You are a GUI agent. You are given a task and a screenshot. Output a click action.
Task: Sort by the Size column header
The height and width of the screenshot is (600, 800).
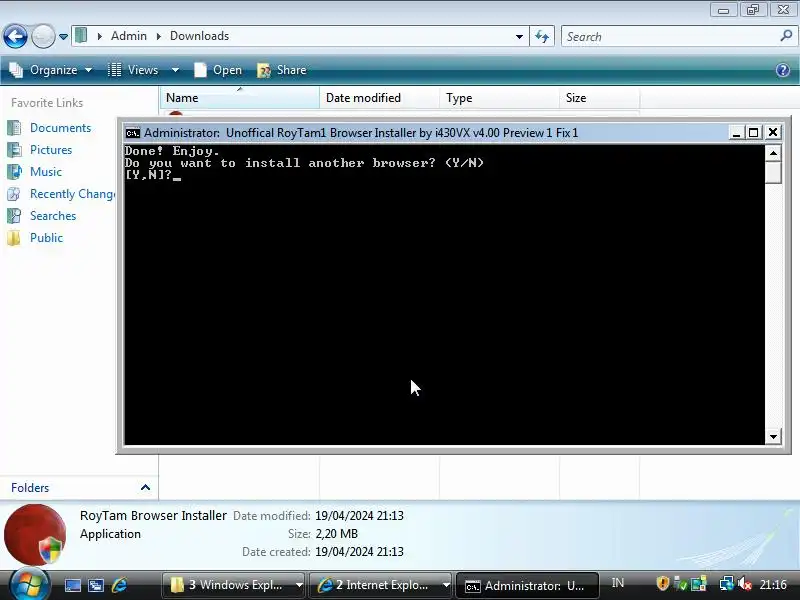(x=599, y=97)
